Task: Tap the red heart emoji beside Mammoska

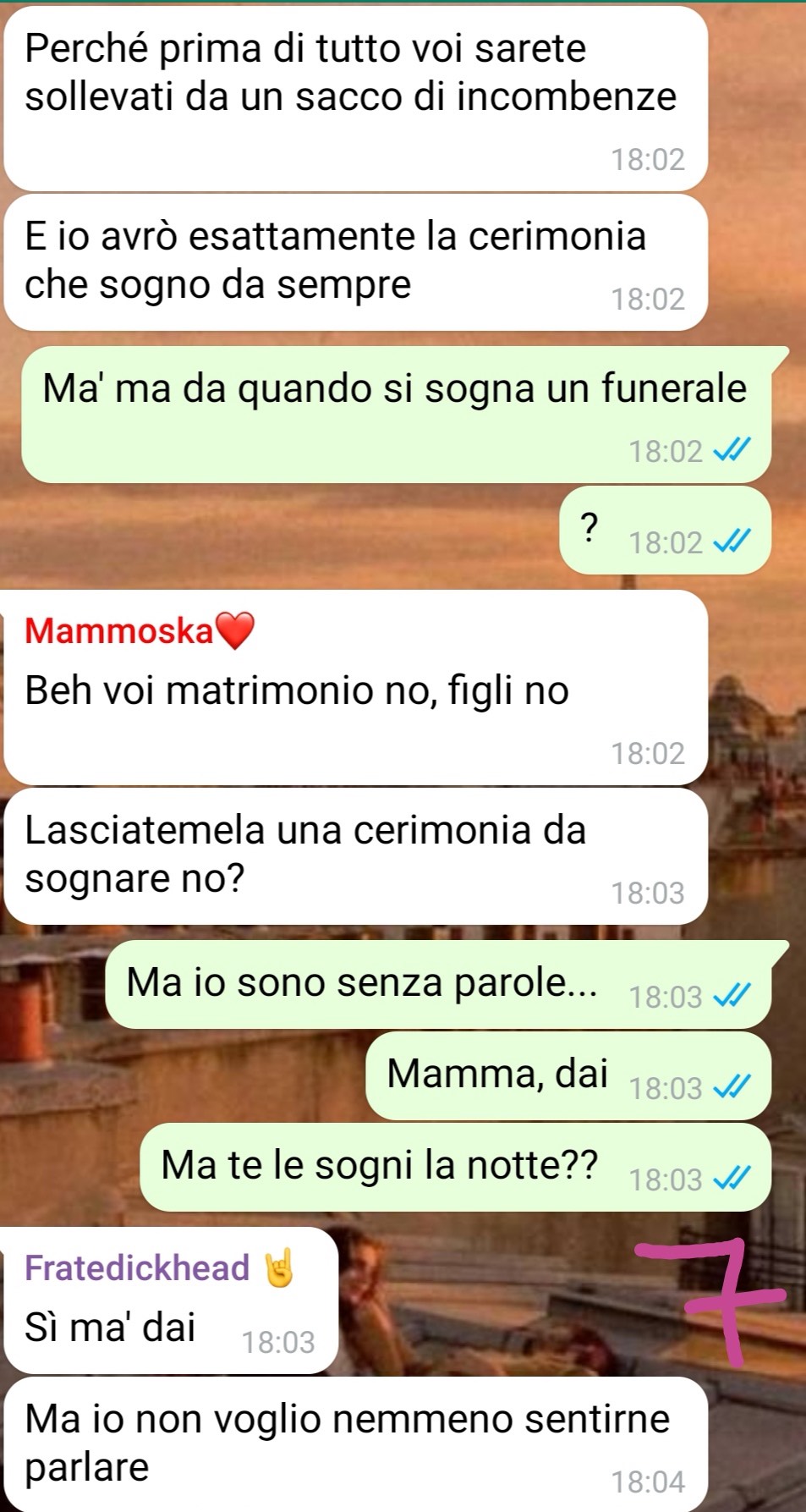Action: coord(235,630)
